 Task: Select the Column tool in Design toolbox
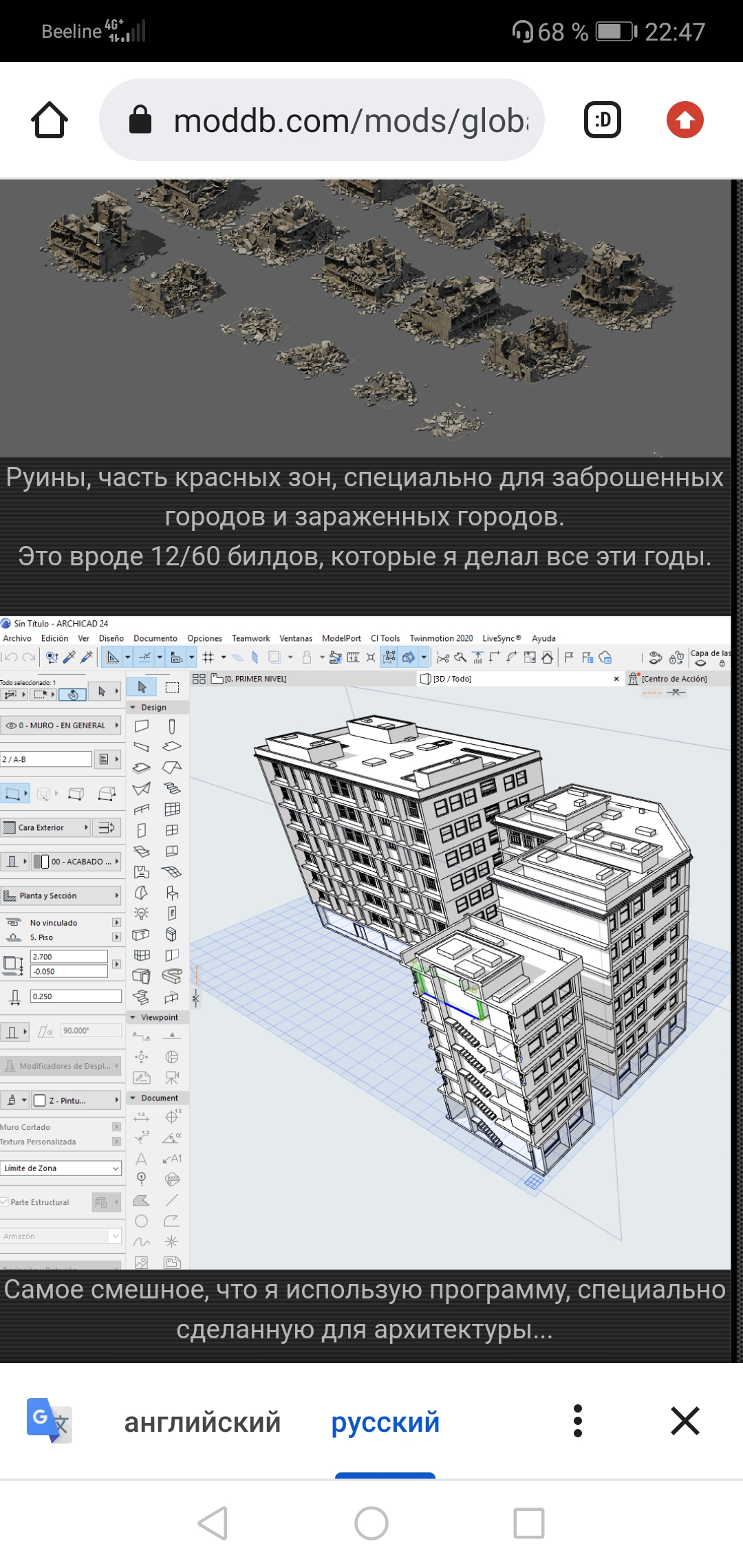[172, 726]
